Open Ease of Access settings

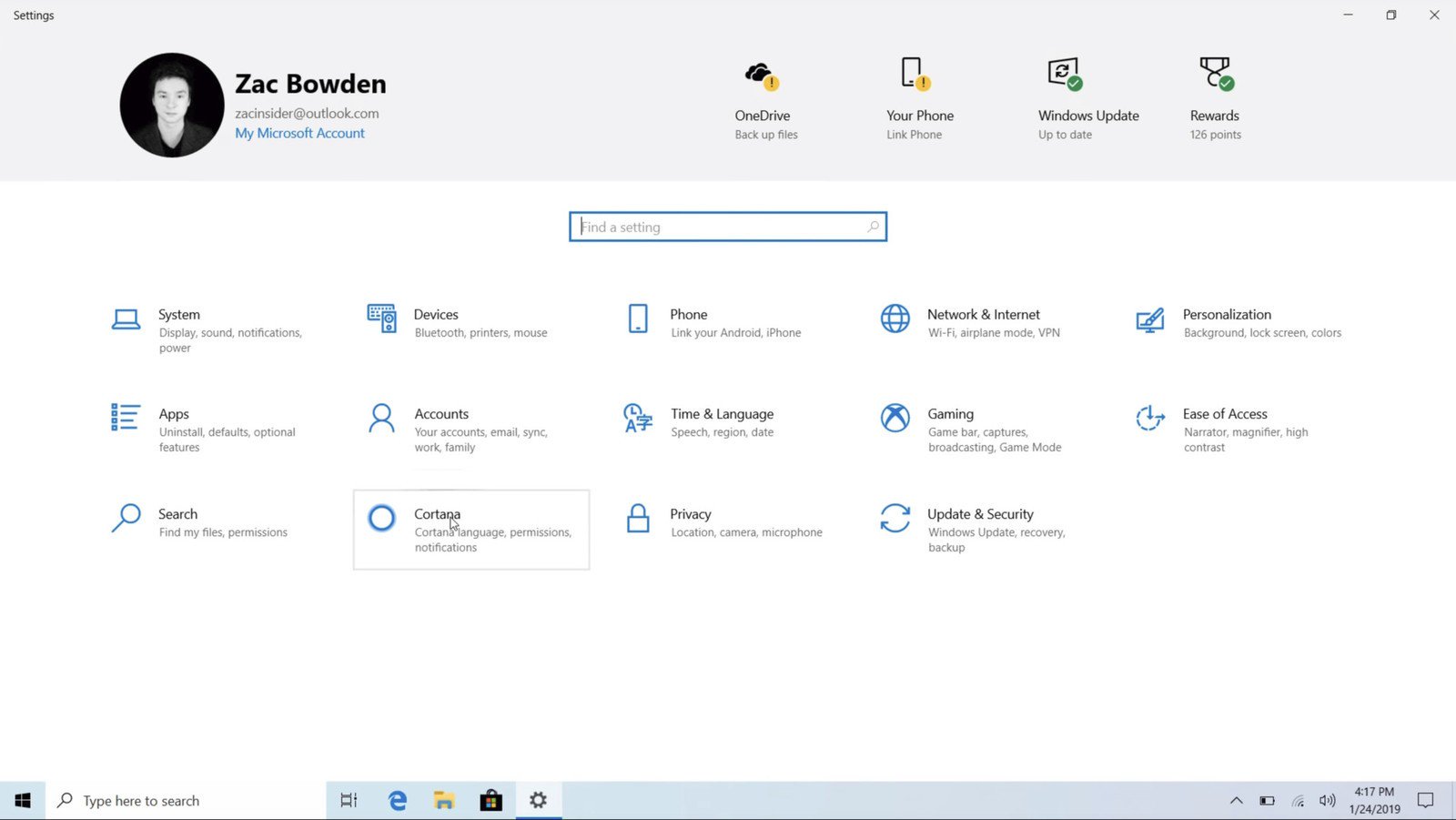pos(1224,429)
